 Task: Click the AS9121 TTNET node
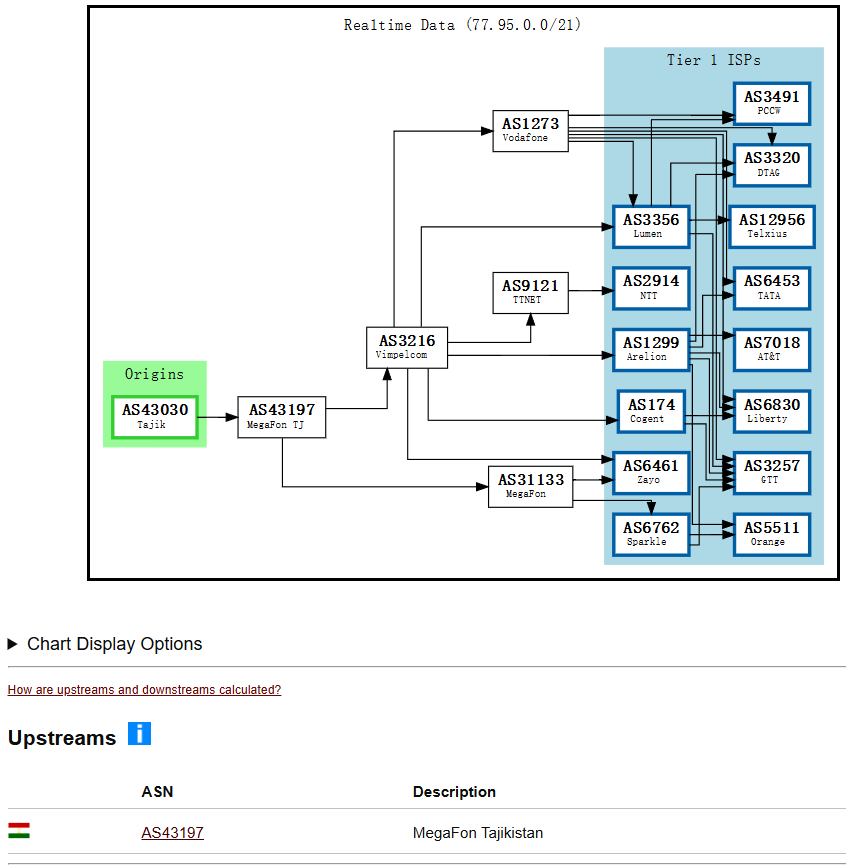pyautogui.click(x=530, y=293)
